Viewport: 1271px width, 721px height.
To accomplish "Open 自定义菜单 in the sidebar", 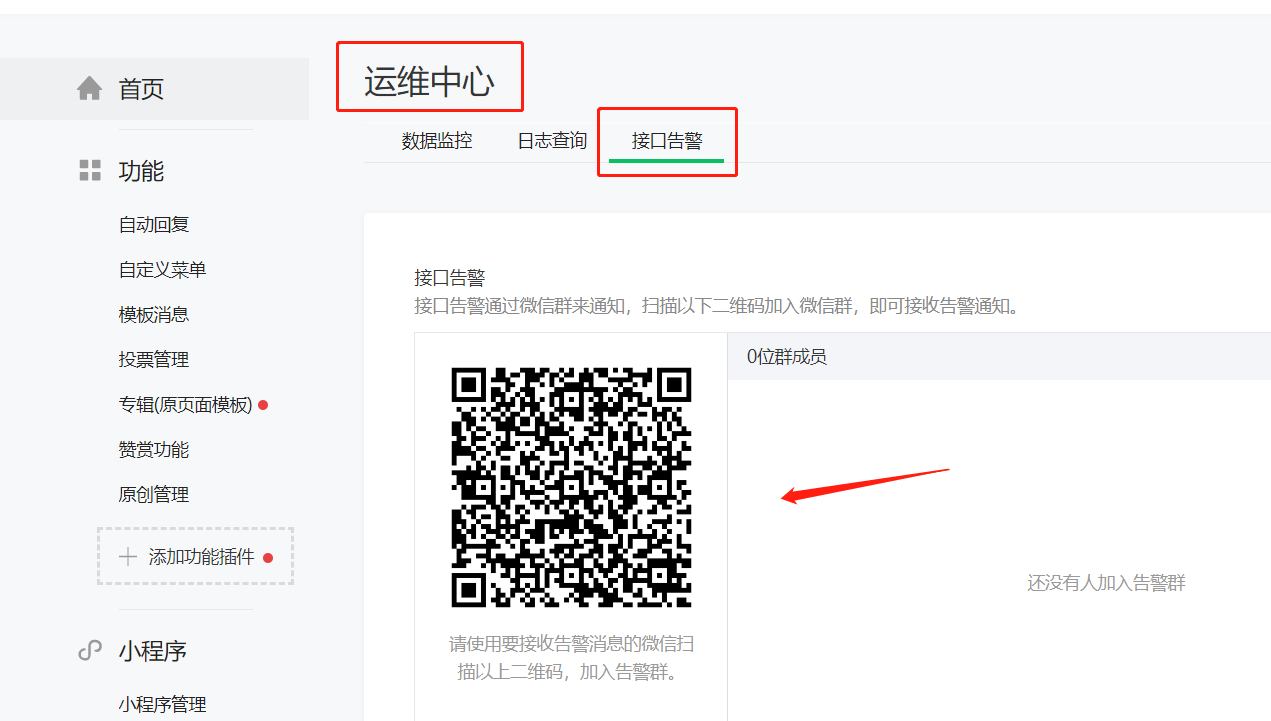I will pos(162,270).
